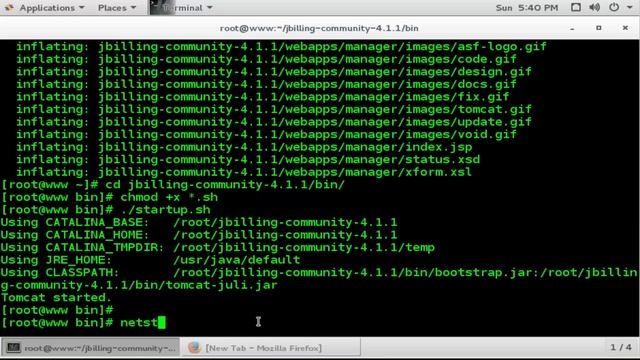Click the netst command prompt line
This screenshot has height=360, width=640.
(83, 322)
